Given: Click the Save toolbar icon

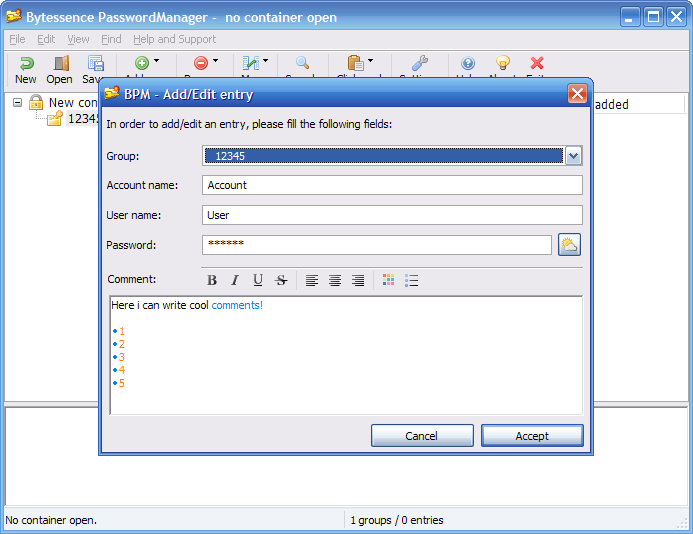Looking at the screenshot, I should (95, 63).
